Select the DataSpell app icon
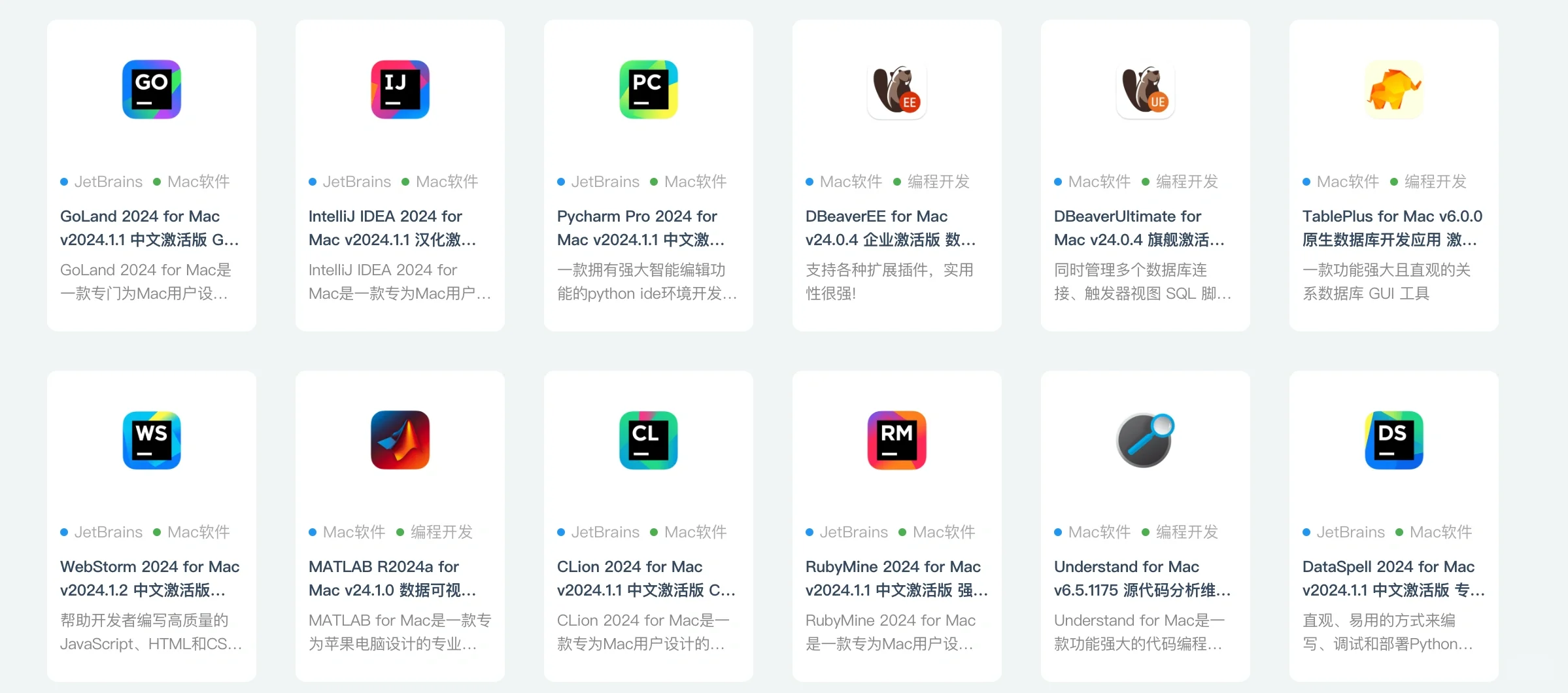This screenshot has width=1568, height=693. pyautogui.click(x=1393, y=440)
